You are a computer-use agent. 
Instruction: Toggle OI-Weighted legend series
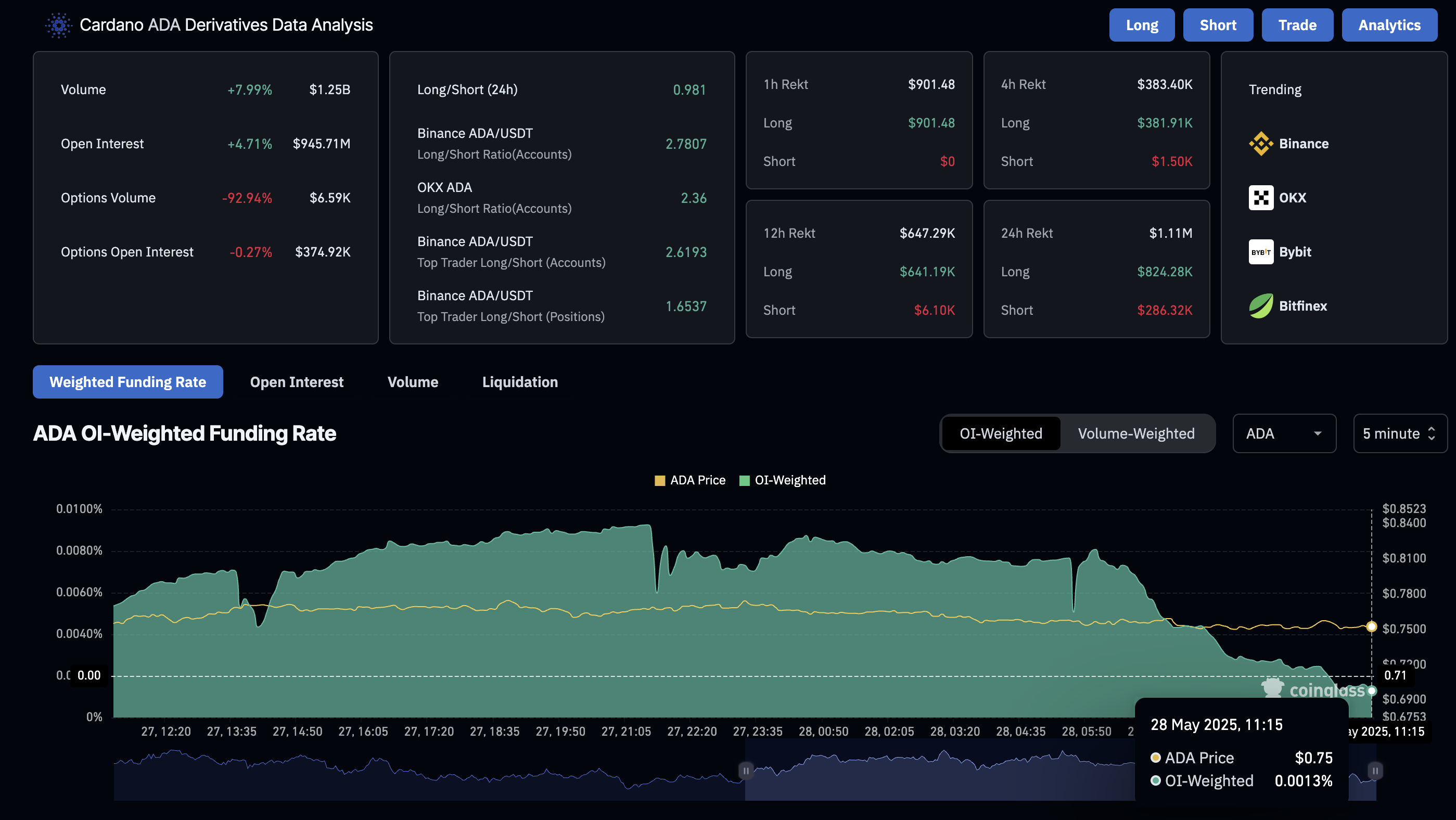pos(782,480)
